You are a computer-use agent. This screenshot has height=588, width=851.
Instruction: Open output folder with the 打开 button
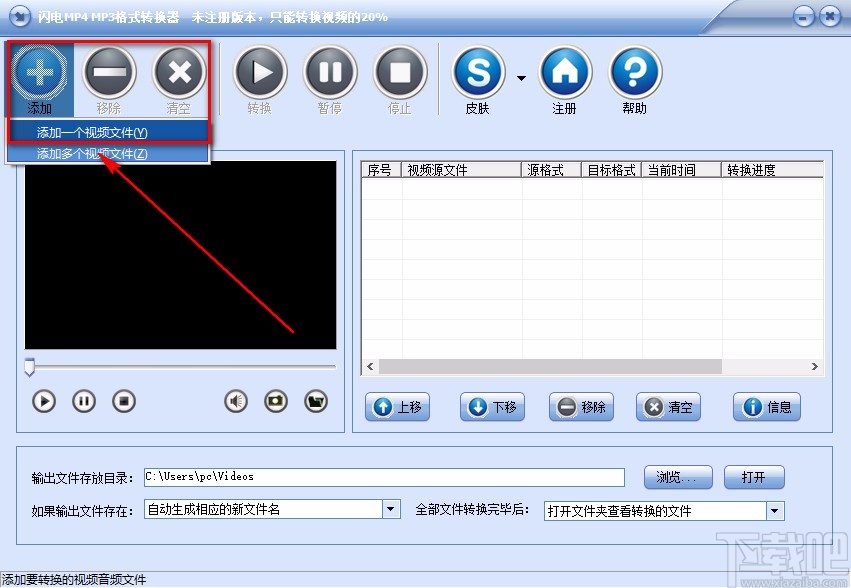(x=754, y=477)
